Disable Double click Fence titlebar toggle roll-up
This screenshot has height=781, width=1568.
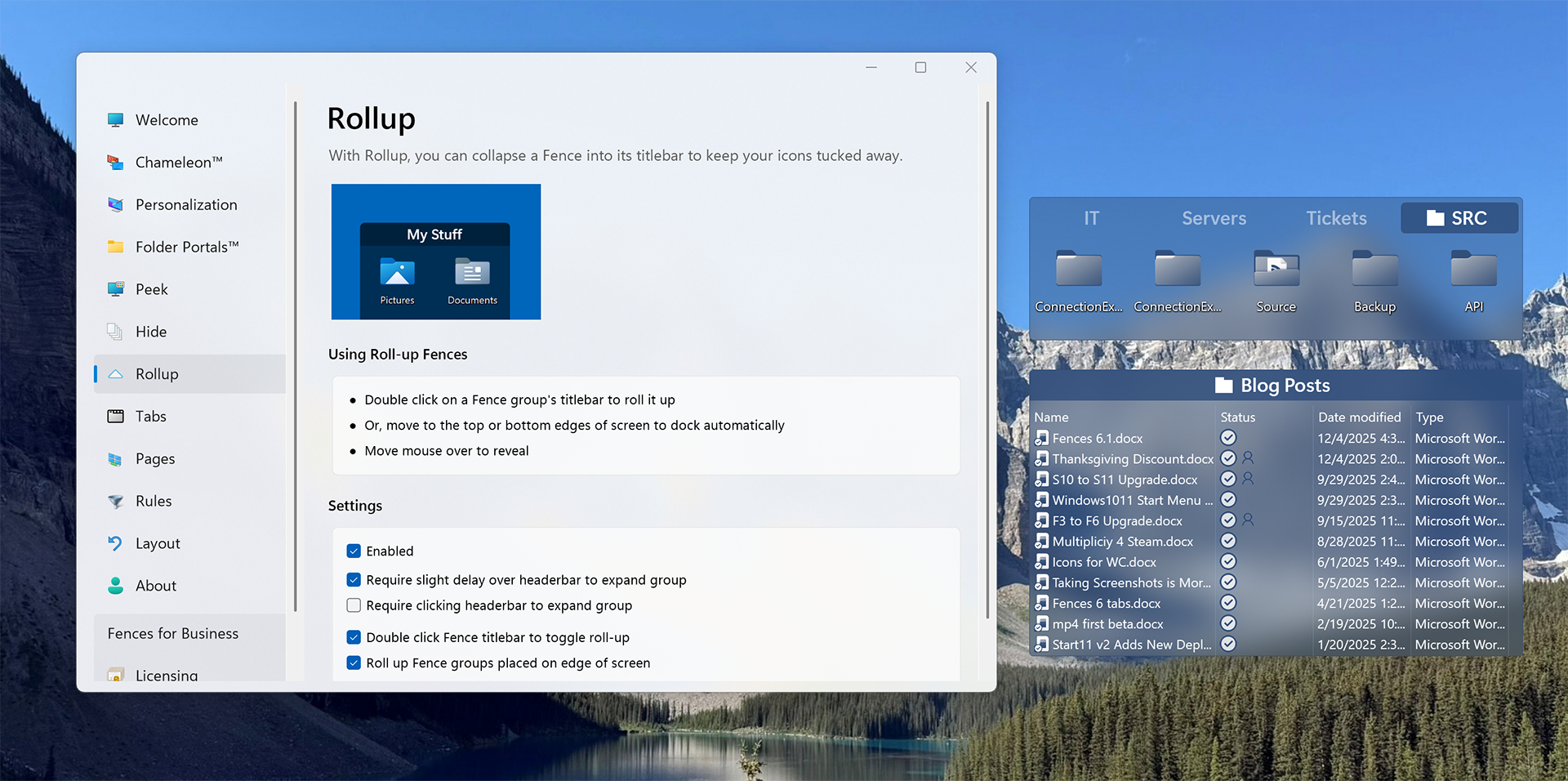pos(354,638)
